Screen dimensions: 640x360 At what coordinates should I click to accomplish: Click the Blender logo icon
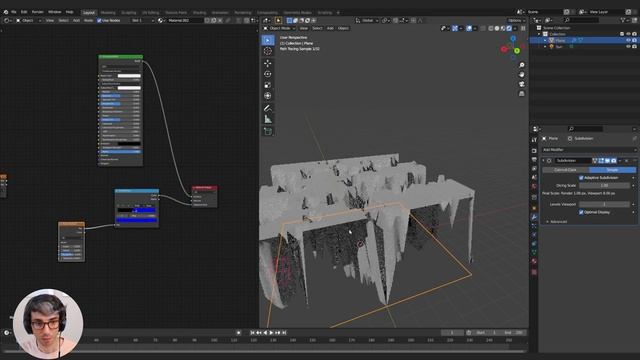(6, 12)
